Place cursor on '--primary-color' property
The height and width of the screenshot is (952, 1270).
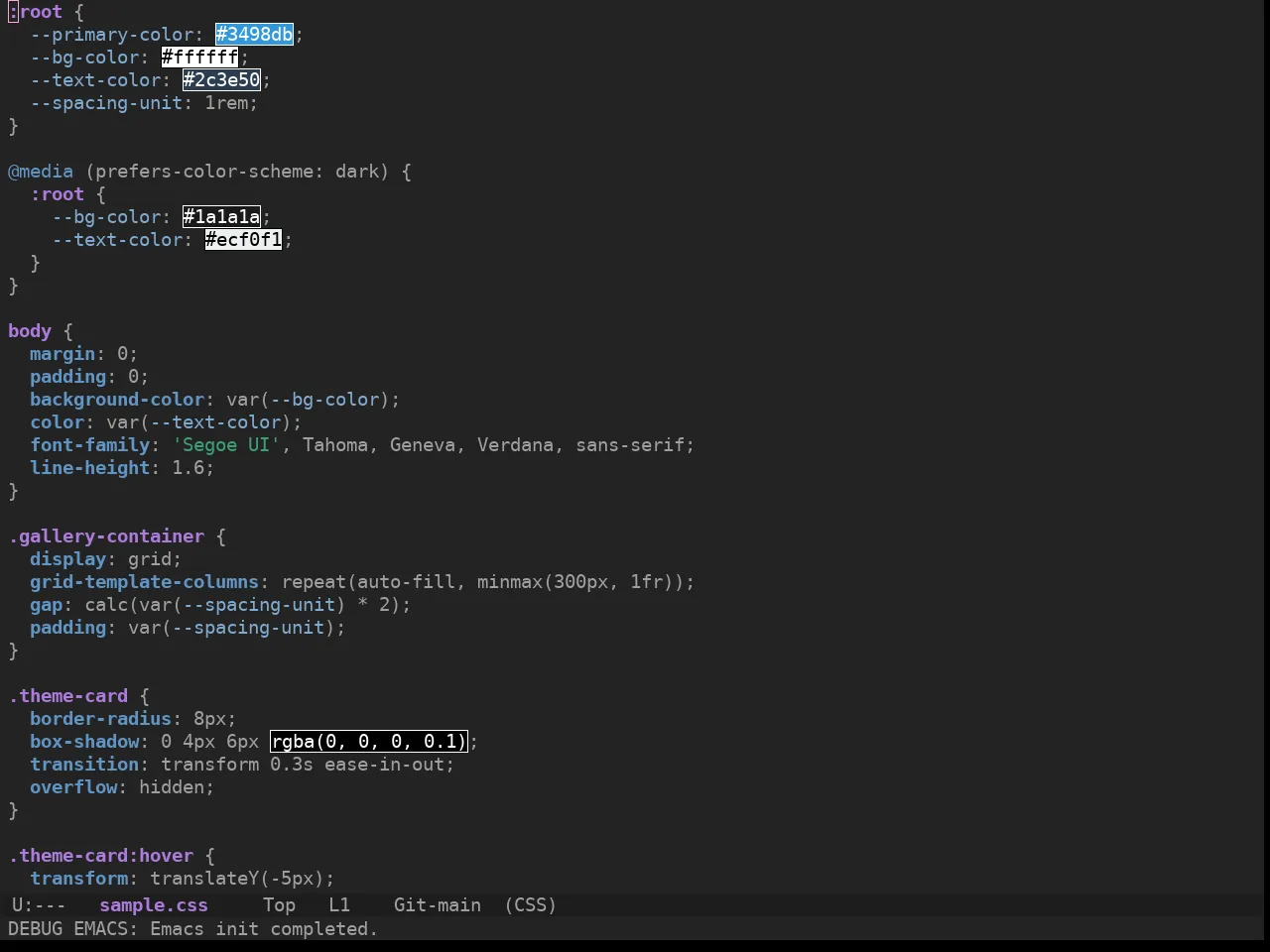click(112, 35)
